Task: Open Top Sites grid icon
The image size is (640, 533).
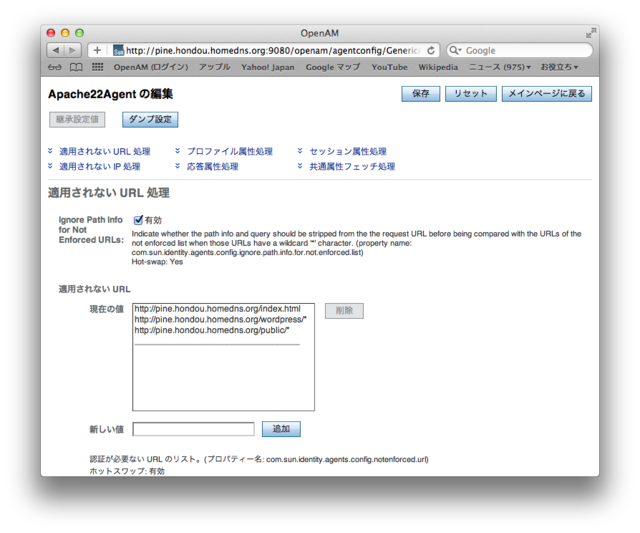Action: (x=97, y=67)
